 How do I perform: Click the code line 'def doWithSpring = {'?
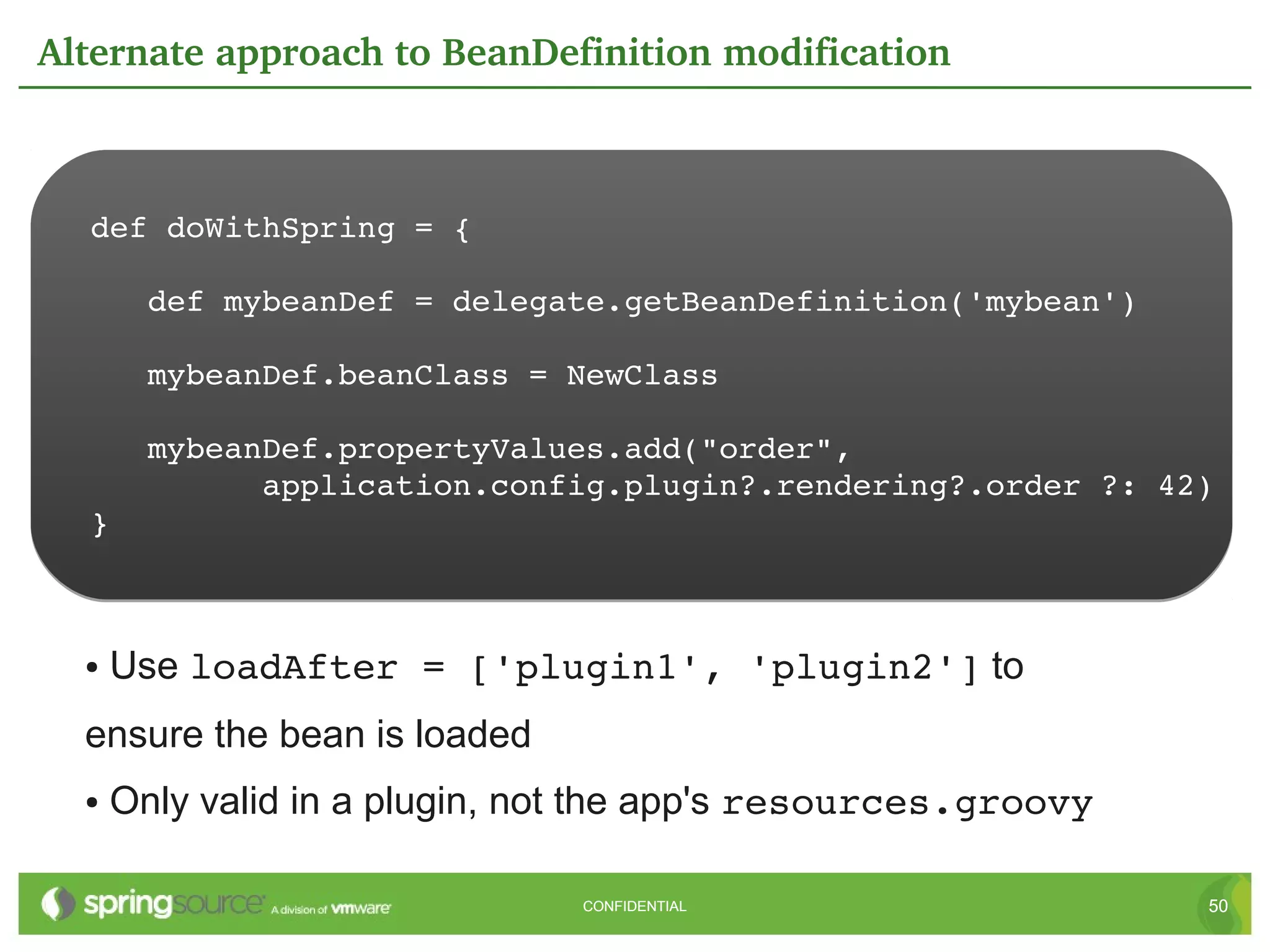(x=280, y=229)
